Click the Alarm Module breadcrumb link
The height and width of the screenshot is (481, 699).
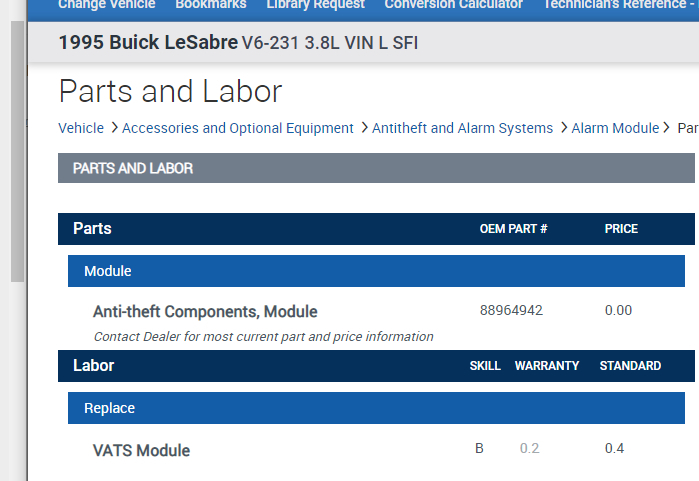click(615, 128)
